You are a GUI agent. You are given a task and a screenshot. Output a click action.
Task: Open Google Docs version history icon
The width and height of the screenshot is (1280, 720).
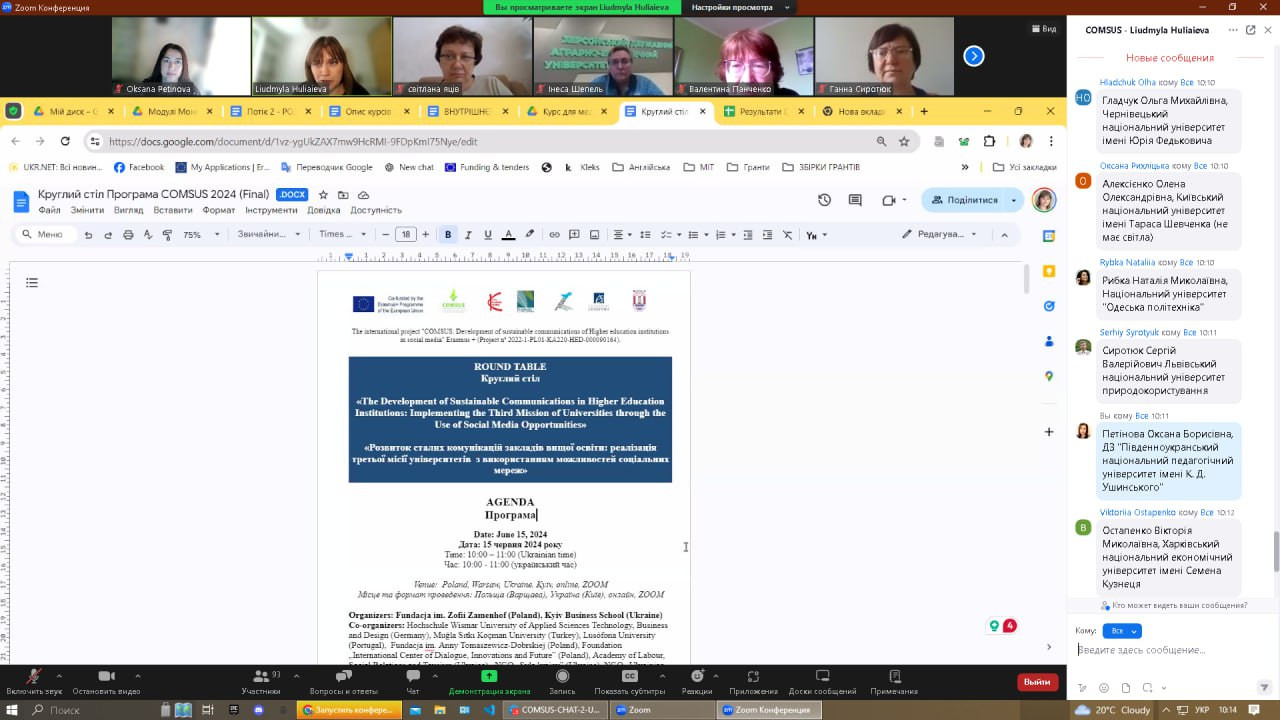[x=824, y=200]
